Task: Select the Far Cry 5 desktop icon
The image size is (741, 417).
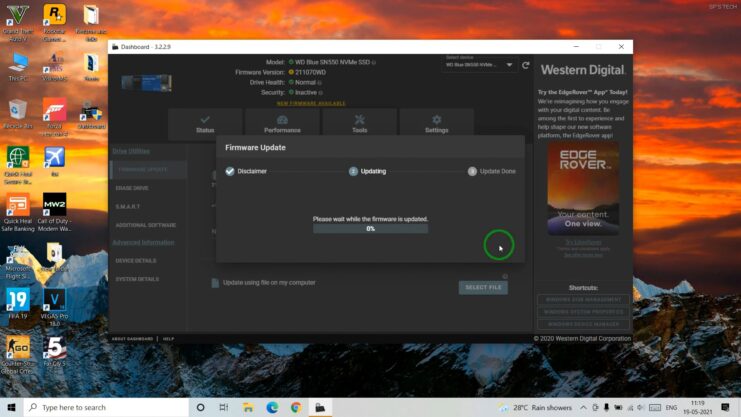Action: (x=54, y=351)
